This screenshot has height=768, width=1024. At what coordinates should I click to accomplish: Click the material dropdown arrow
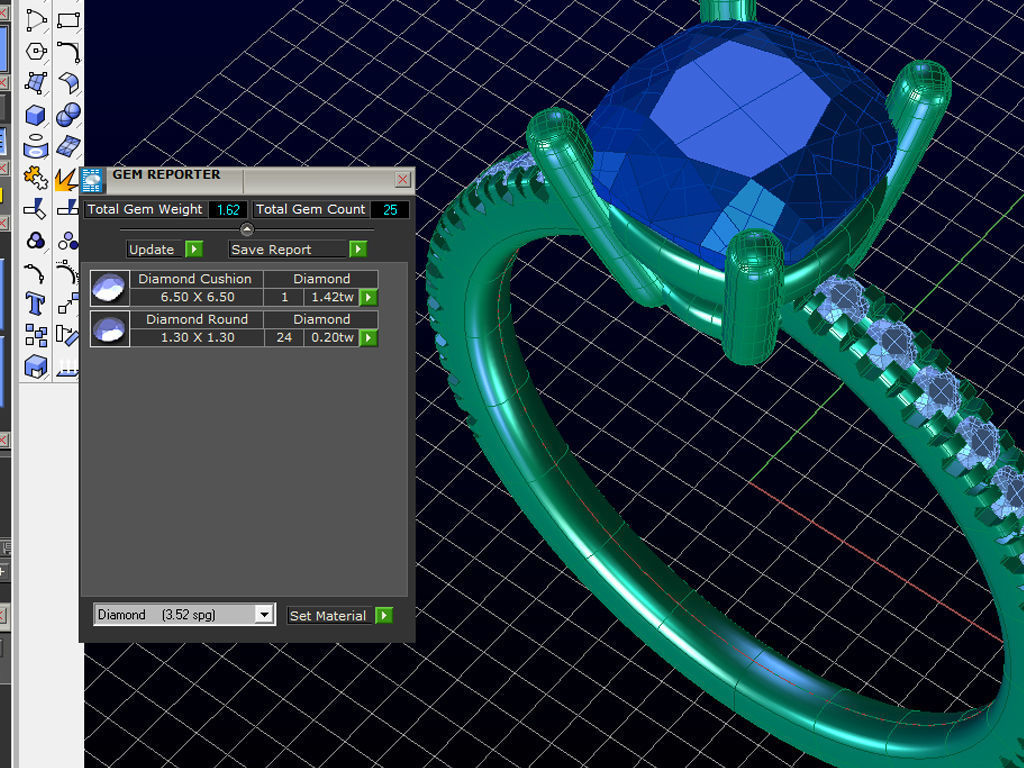tap(264, 615)
